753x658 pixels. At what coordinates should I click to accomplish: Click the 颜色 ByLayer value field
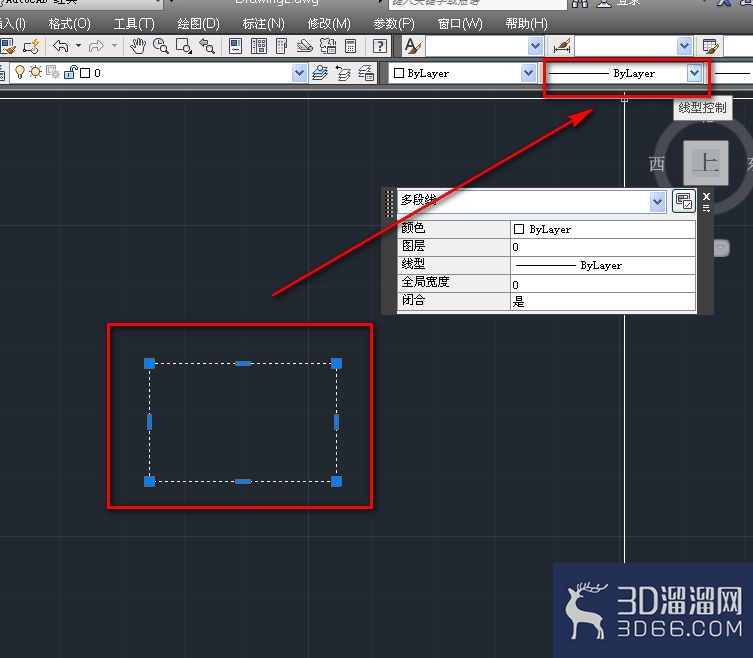(603, 229)
